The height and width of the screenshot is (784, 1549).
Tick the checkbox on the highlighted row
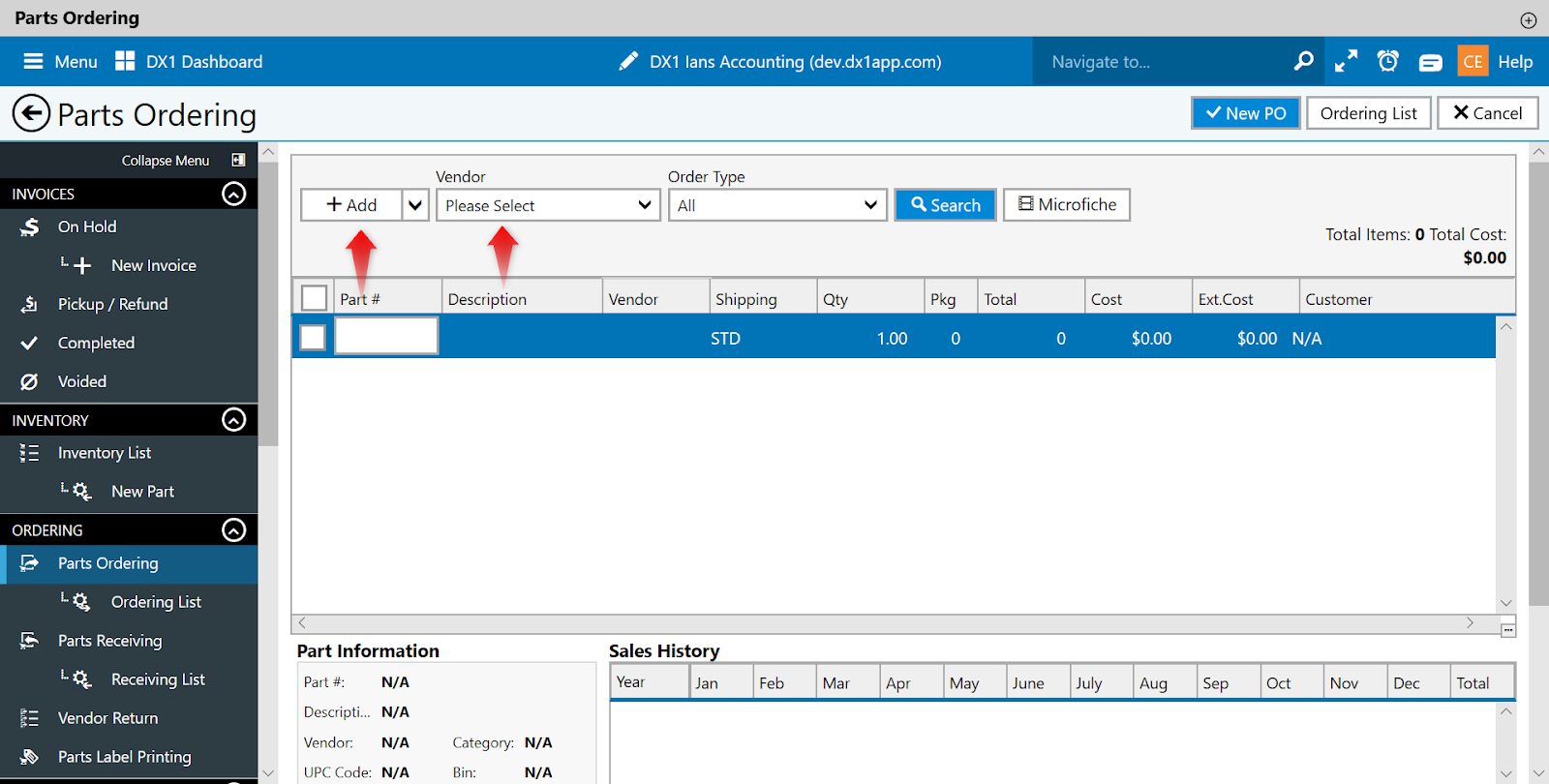pyautogui.click(x=313, y=337)
